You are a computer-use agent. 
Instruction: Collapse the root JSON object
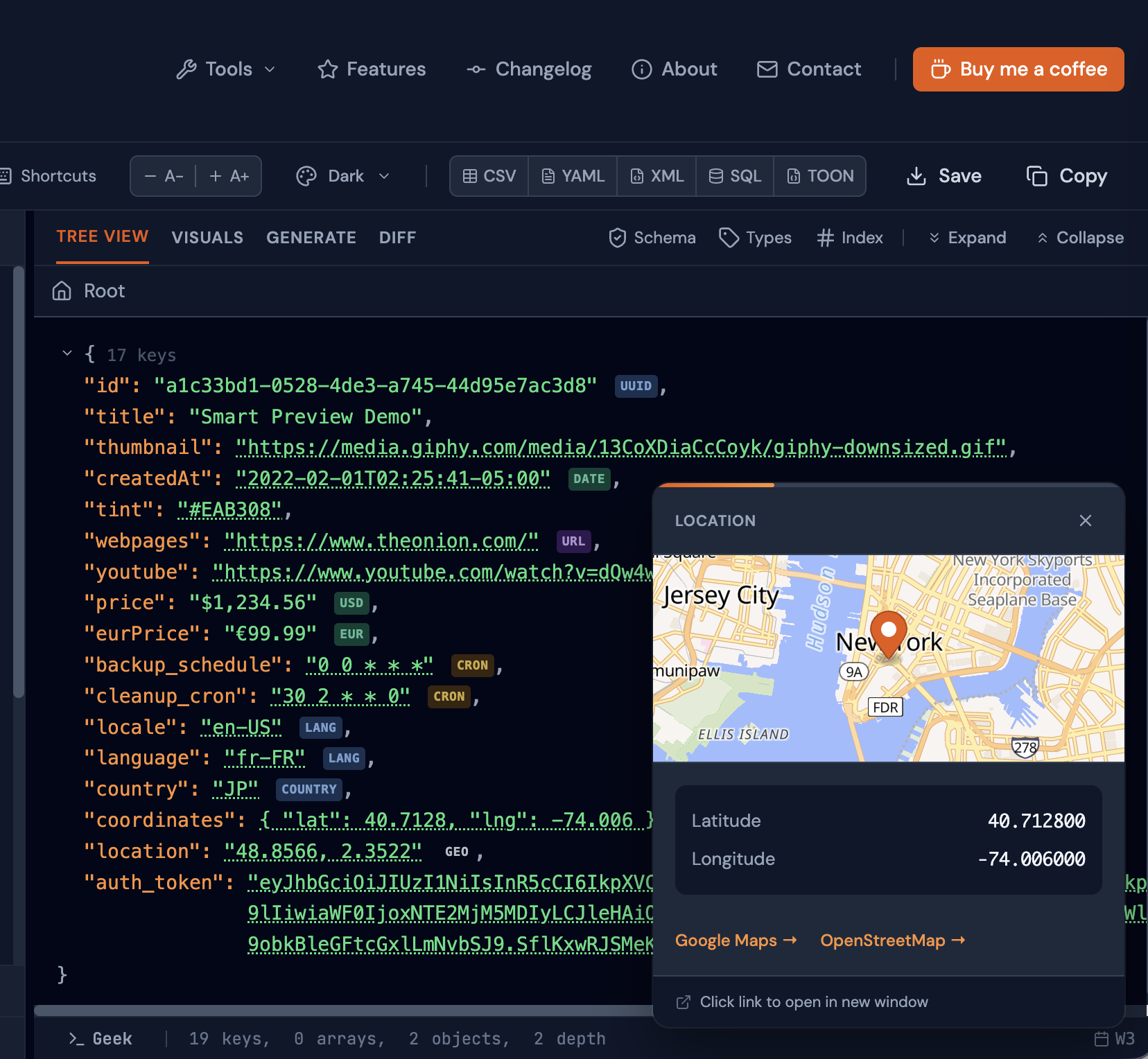point(67,353)
